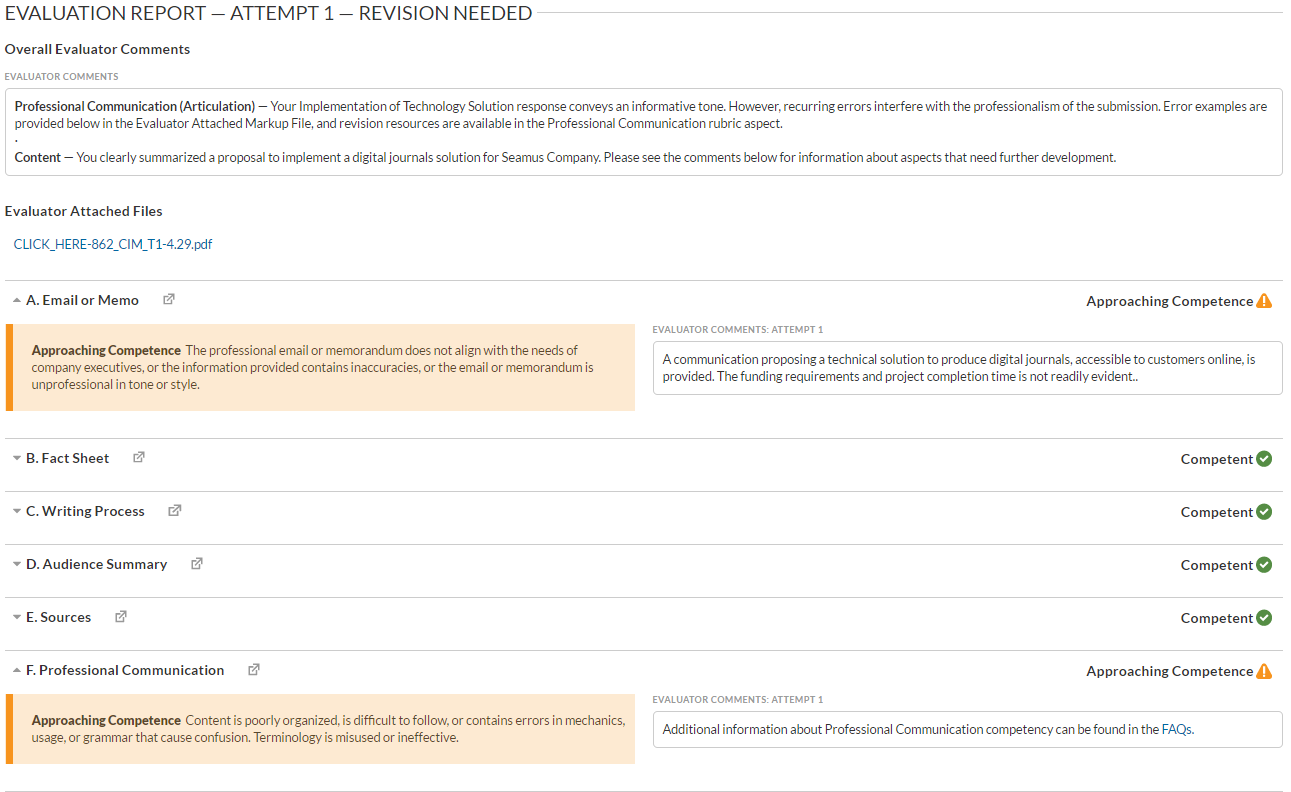Viewport: 1291px width, 792px height.
Task: Click warning icon beside Professional Communication status
Action: pos(1264,671)
